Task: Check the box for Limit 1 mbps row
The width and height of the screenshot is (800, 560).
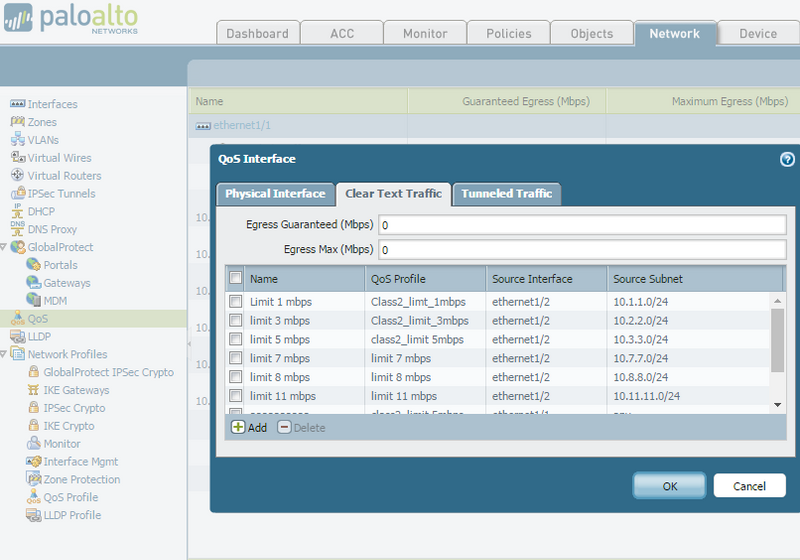Action: pos(235,302)
